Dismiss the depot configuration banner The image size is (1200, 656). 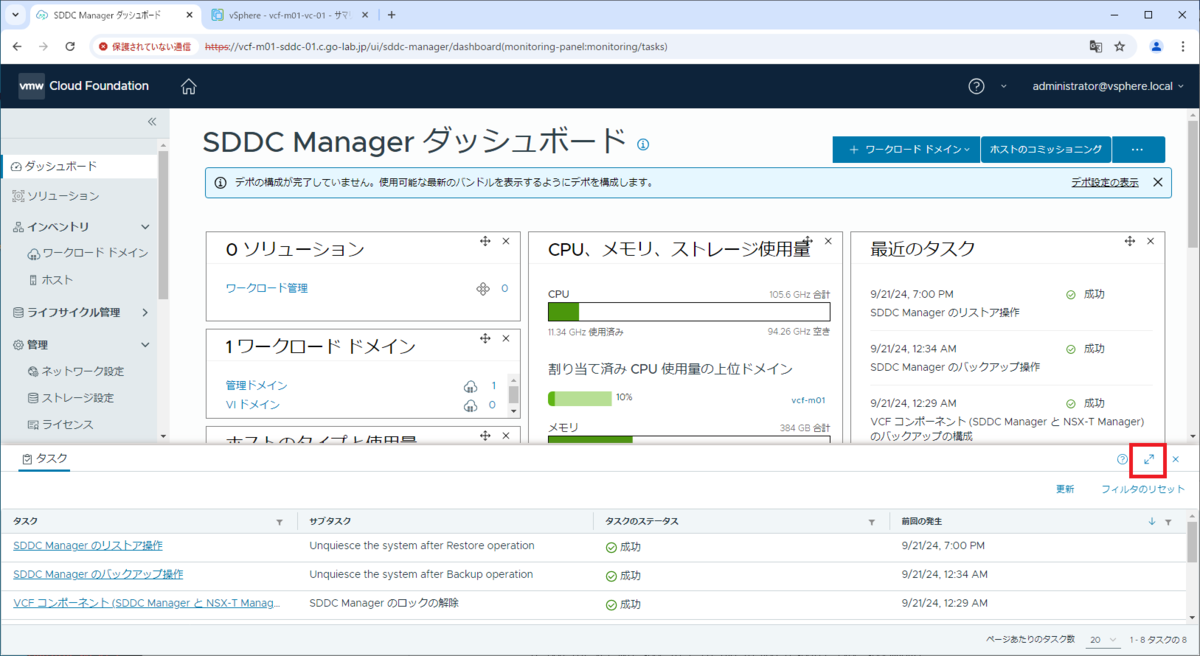pos(1157,182)
